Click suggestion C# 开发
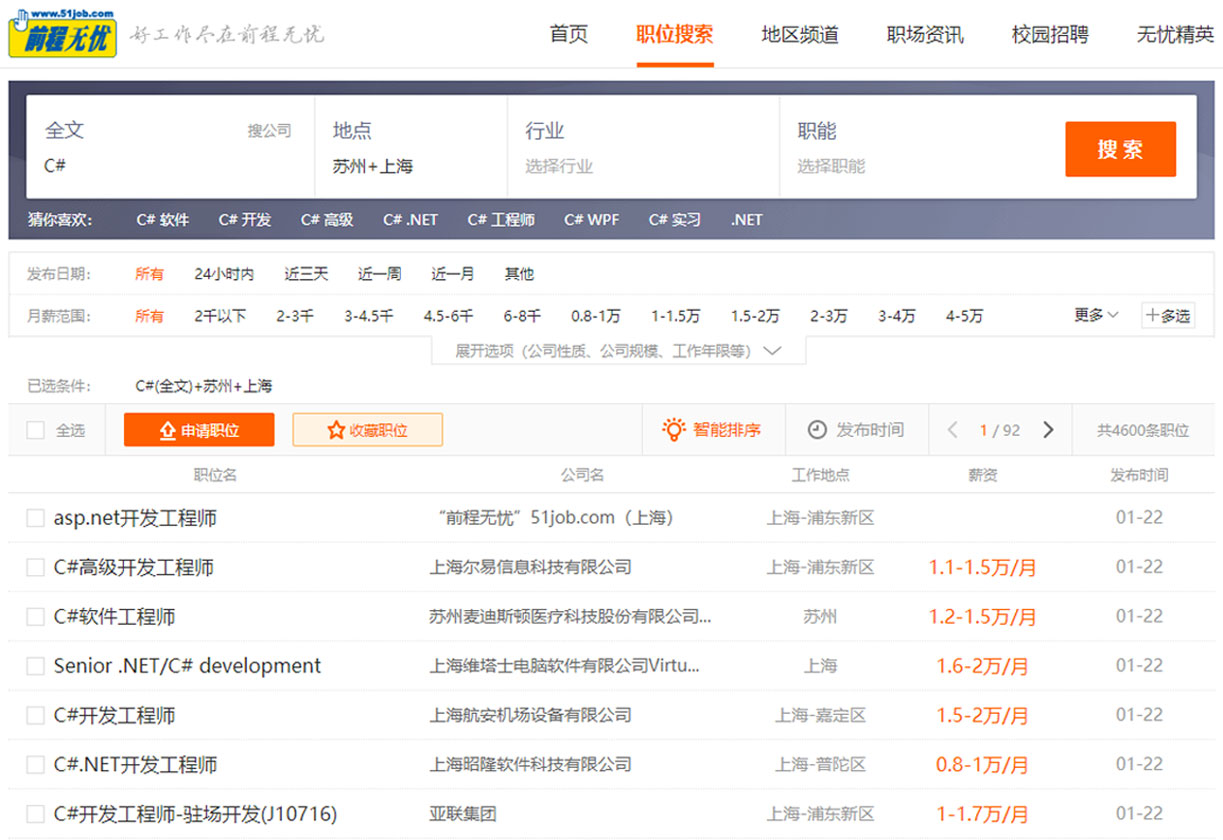This screenshot has width=1223, height=840. [244, 220]
